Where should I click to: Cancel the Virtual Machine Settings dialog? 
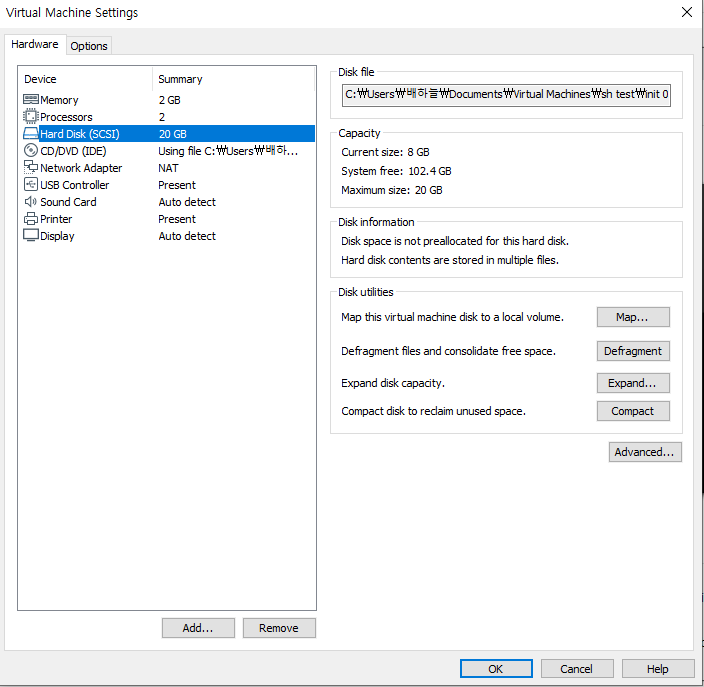coord(576,669)
